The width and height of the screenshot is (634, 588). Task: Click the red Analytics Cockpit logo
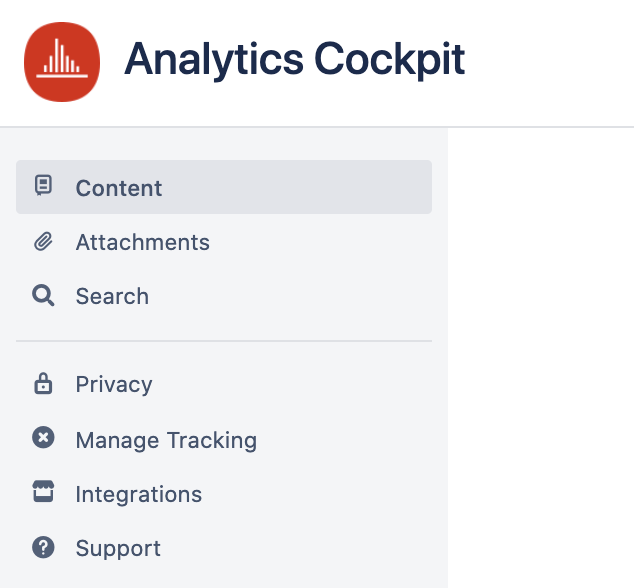(x=62, y=62)
